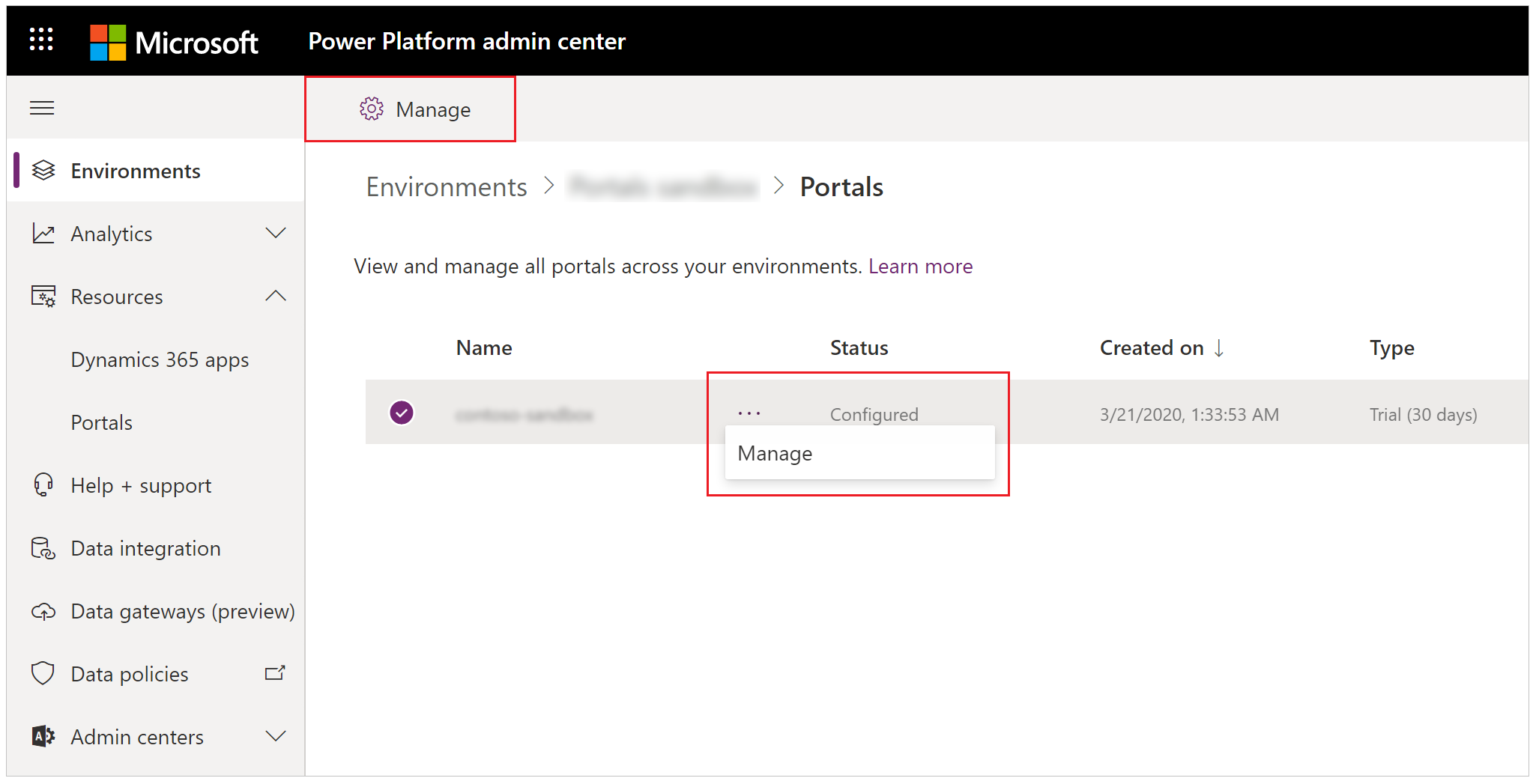
Task: Open Analytics in the sidebar
Action: click(156, 234)
